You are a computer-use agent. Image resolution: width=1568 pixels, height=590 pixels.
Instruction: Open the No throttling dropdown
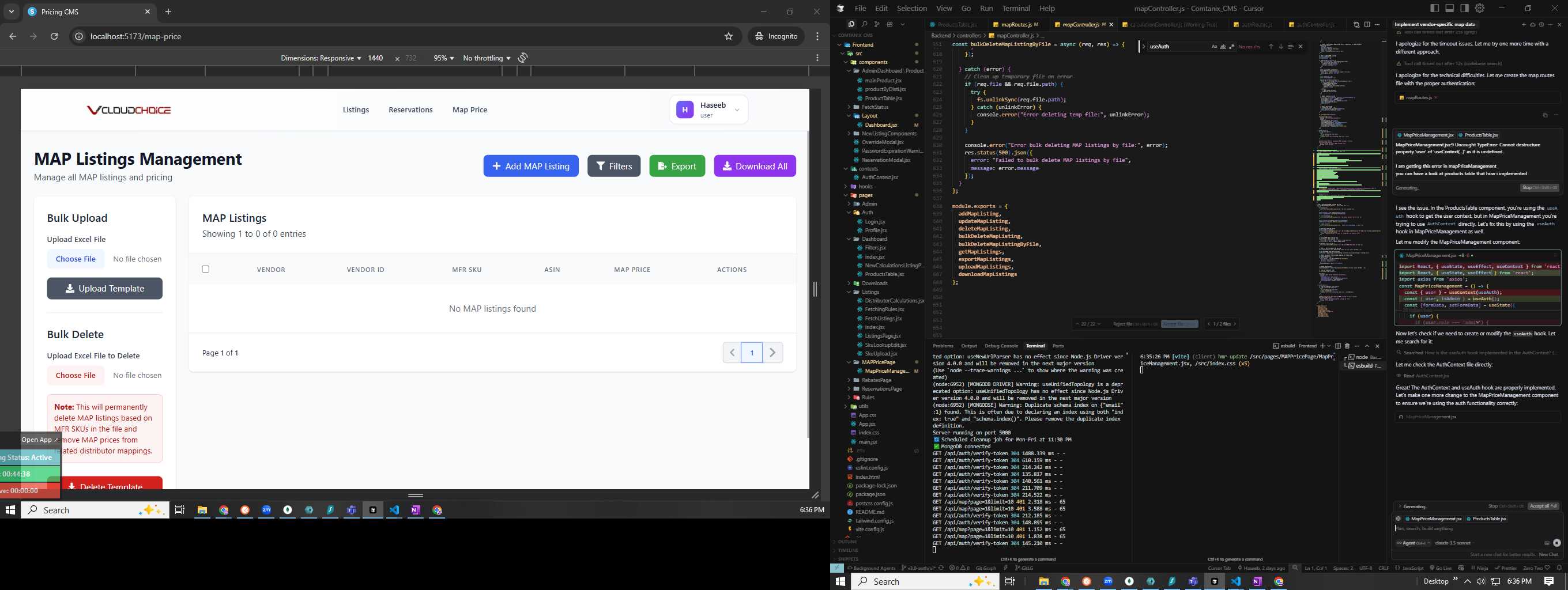coord(487,58)
